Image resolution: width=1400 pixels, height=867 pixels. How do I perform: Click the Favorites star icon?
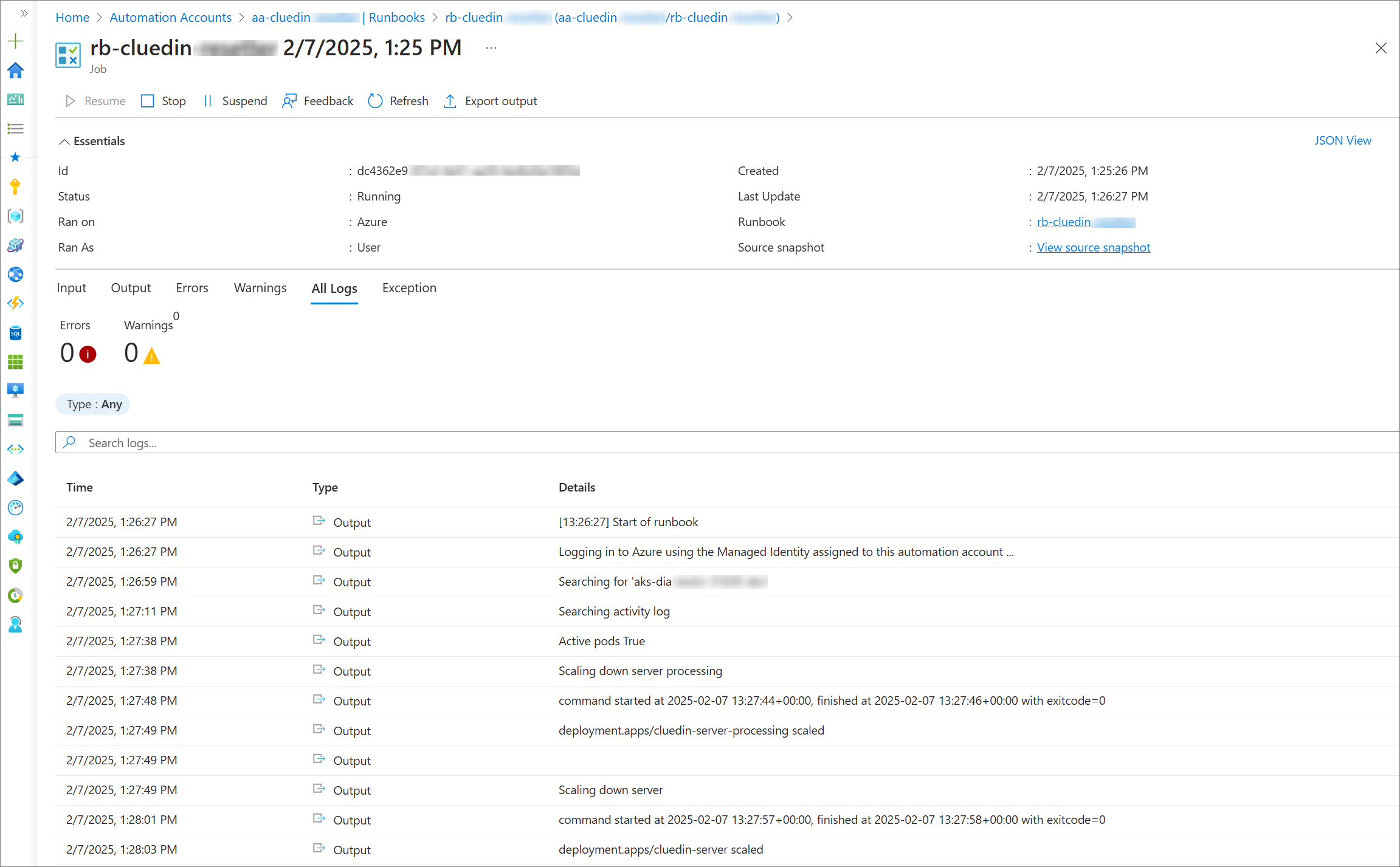(x=15, y=157)
